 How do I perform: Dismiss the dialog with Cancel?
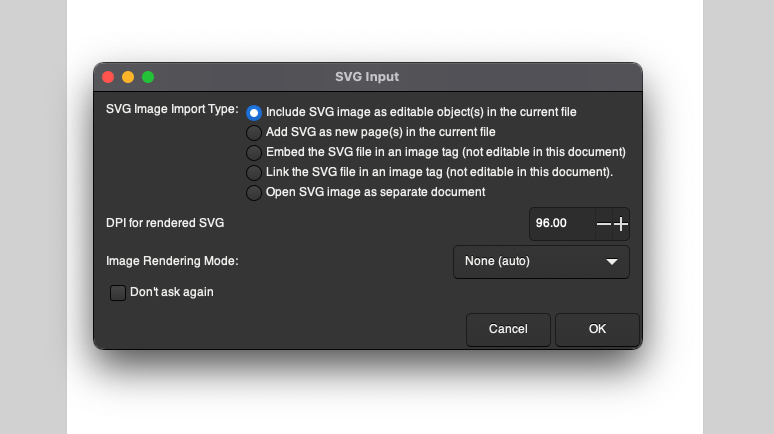tap(508, 329)
